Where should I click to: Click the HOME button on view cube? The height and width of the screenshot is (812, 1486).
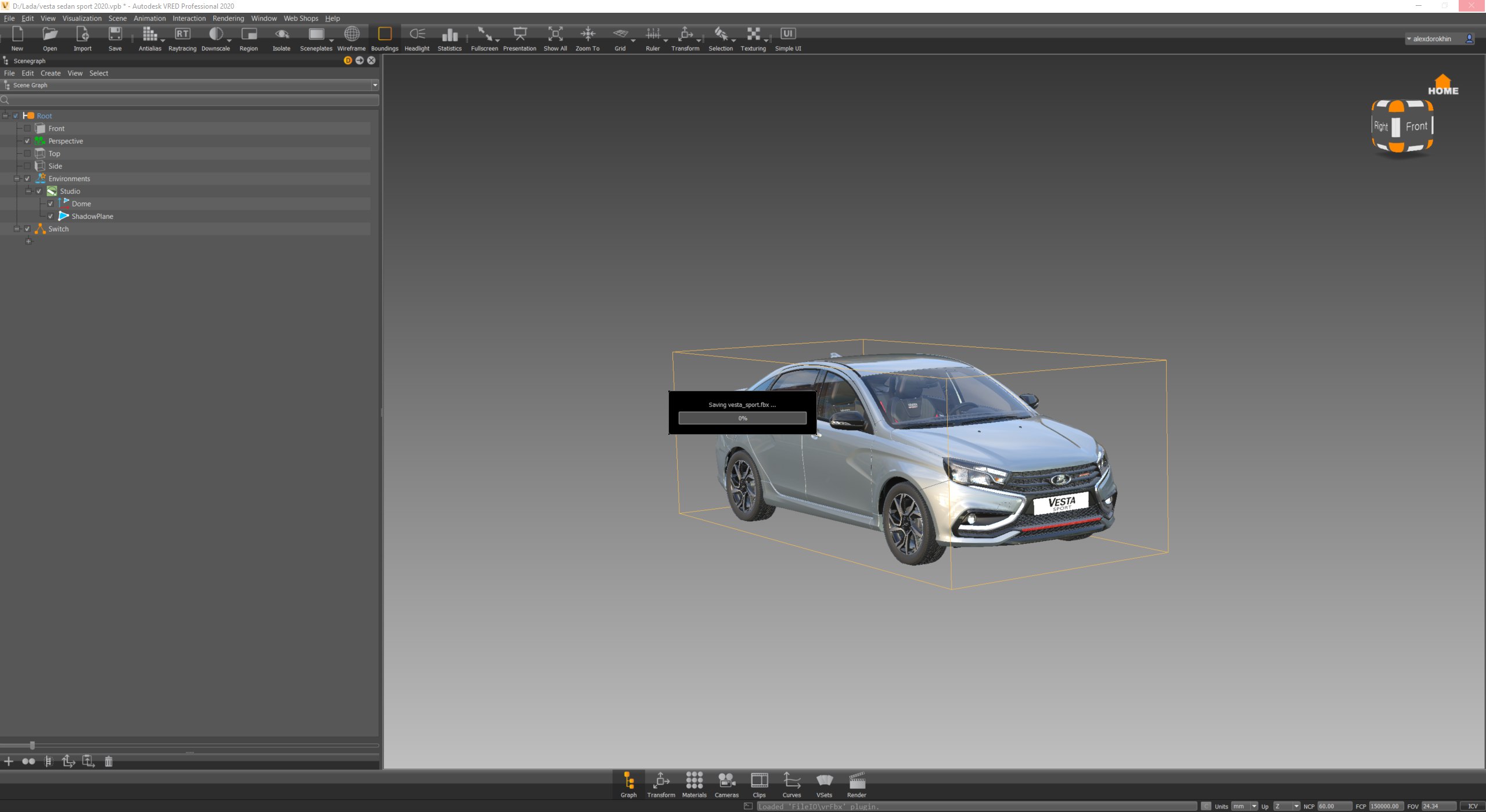pyautogui.click(x=1443, y=85)
